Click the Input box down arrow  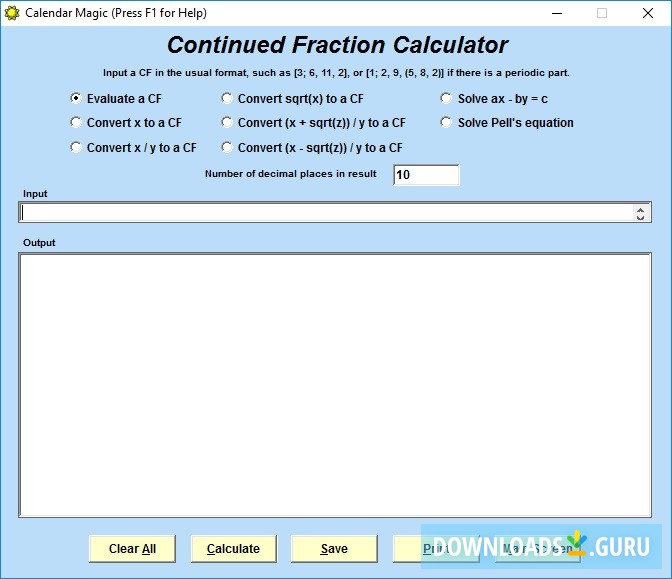pos(640,217)
